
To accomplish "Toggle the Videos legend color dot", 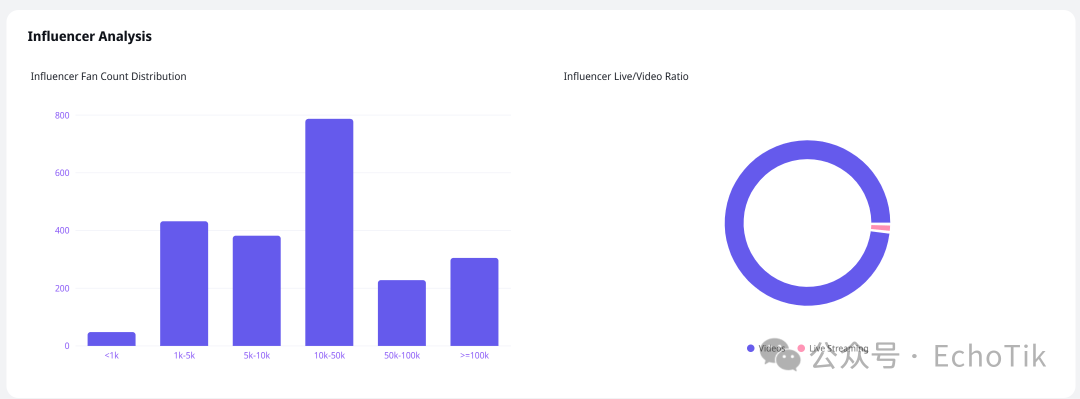I will tap(751, 349).
